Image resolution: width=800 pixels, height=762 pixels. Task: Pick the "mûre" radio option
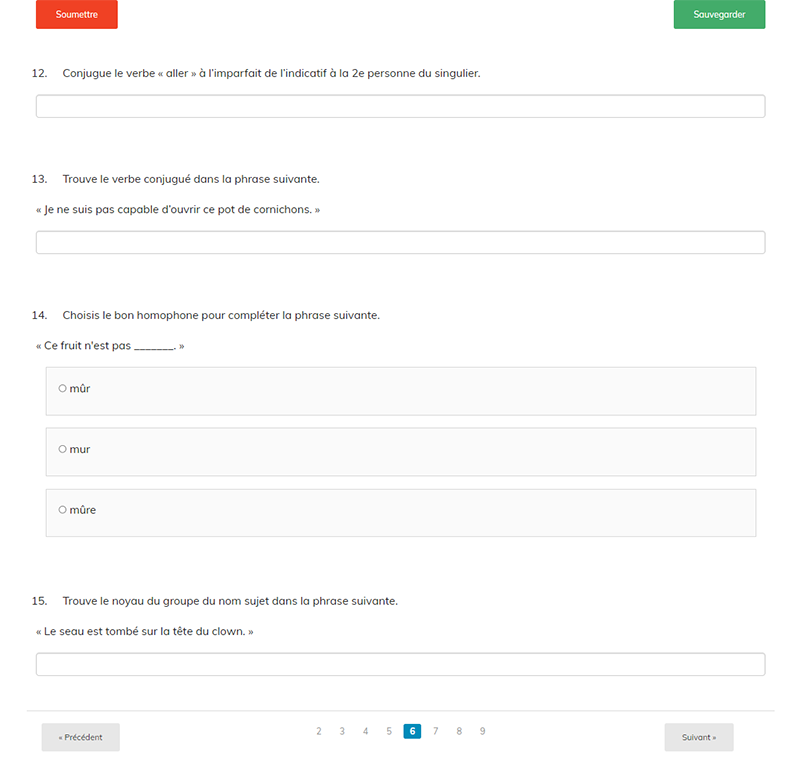[x=63, y=510]
